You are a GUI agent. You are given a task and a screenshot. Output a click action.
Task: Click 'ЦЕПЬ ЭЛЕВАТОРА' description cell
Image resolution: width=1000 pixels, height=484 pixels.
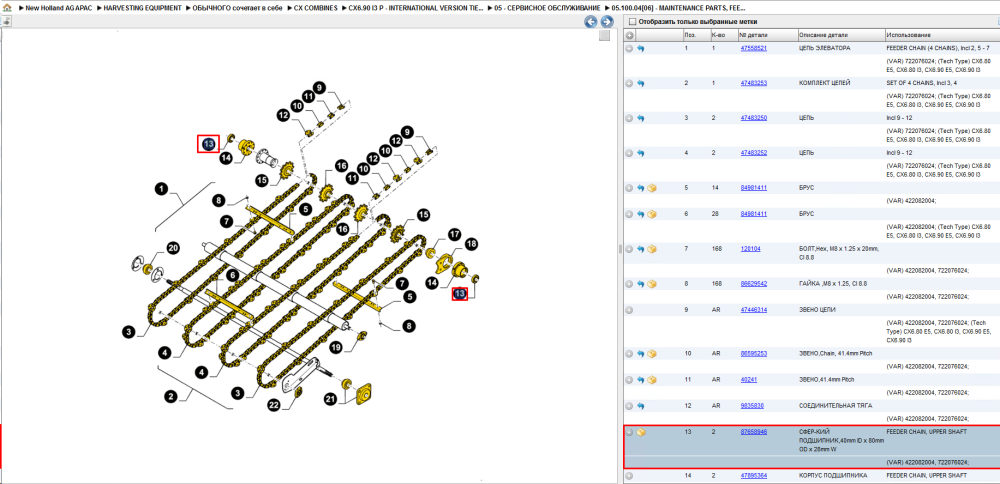click(x=824, y=48)
